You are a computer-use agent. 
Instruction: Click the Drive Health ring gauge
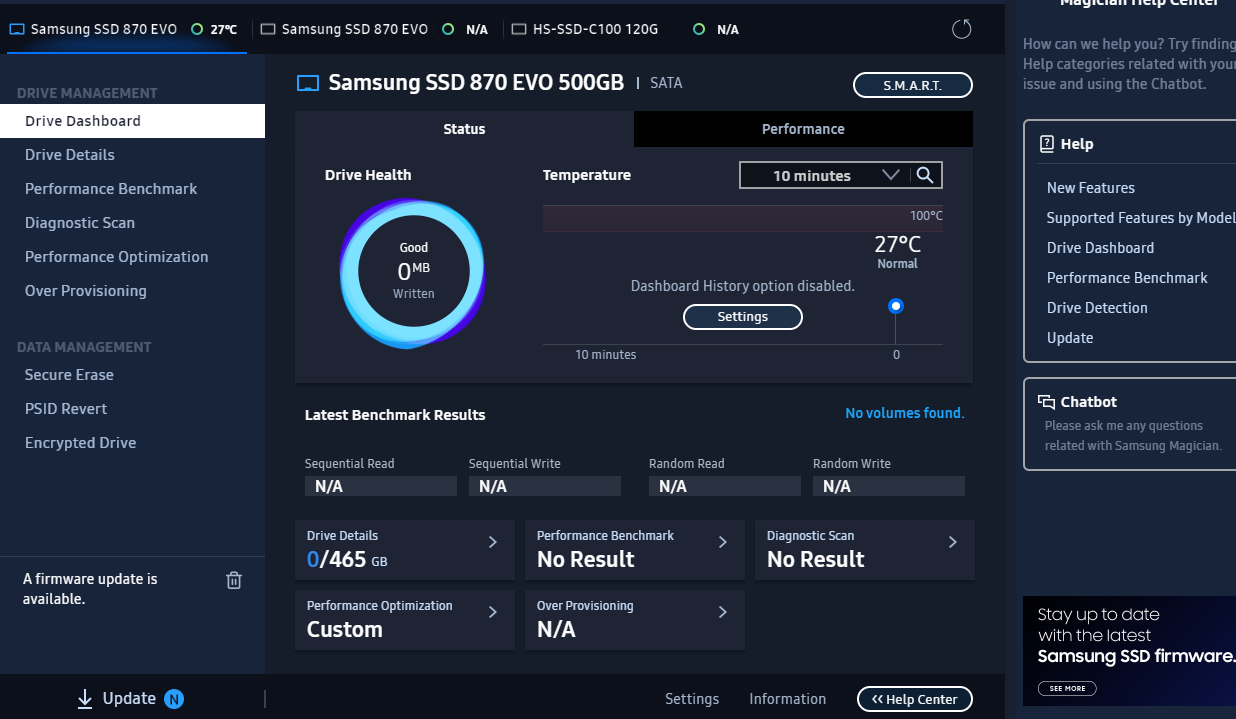413,272
